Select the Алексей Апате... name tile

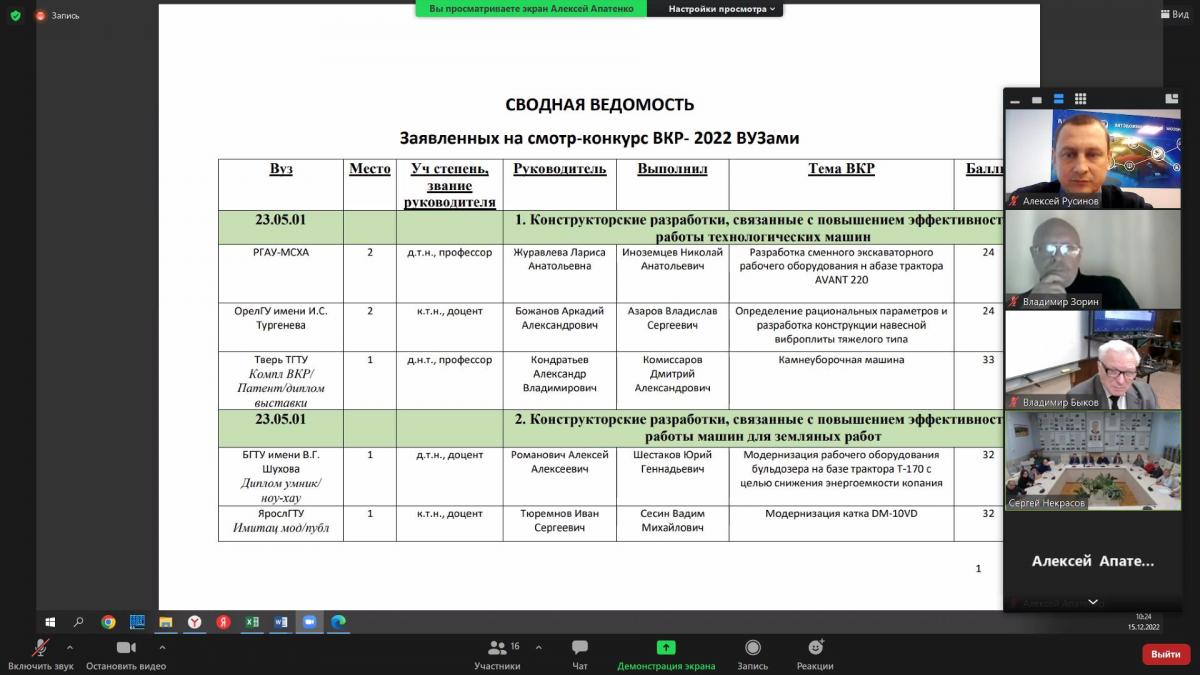click(1093, 561)
